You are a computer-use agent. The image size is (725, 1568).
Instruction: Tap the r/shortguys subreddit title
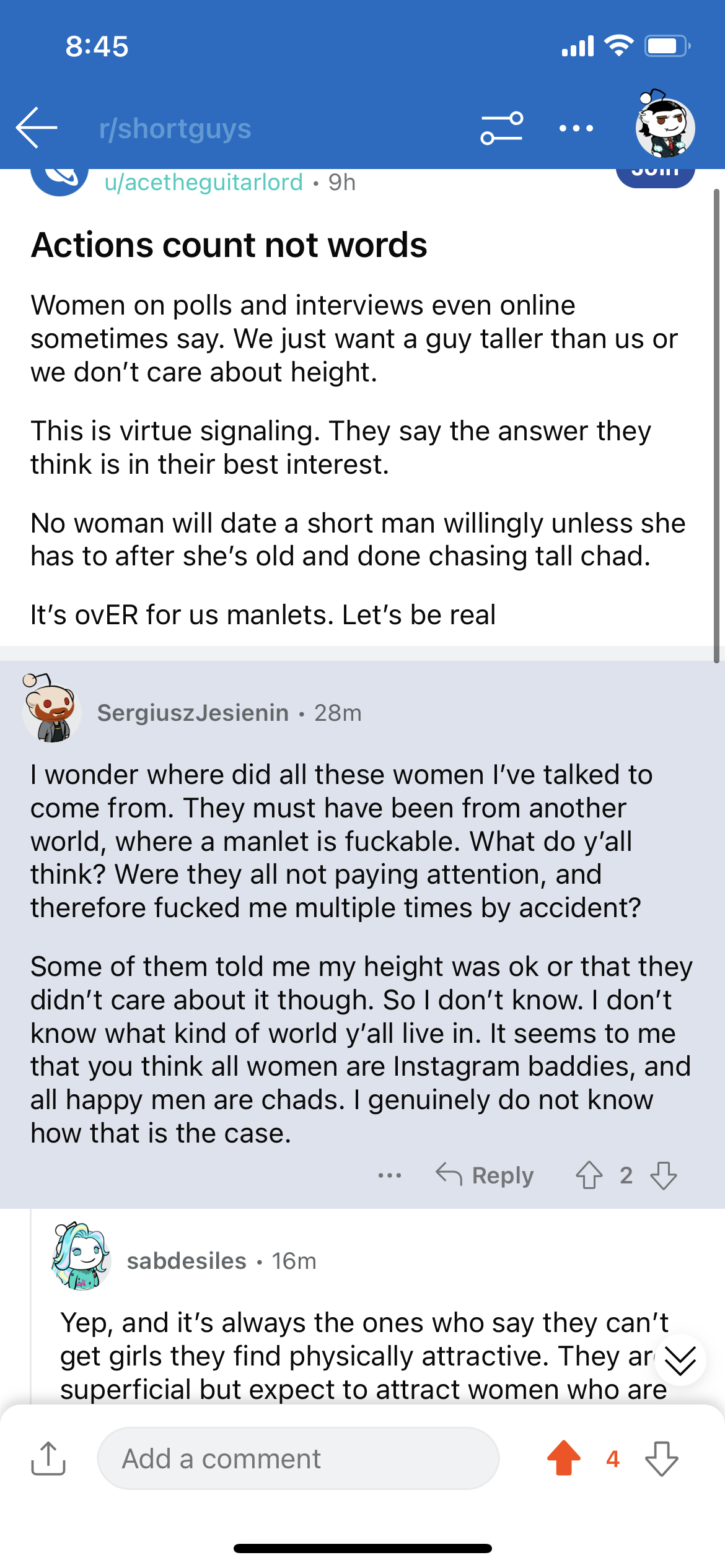tap(175, 129)
